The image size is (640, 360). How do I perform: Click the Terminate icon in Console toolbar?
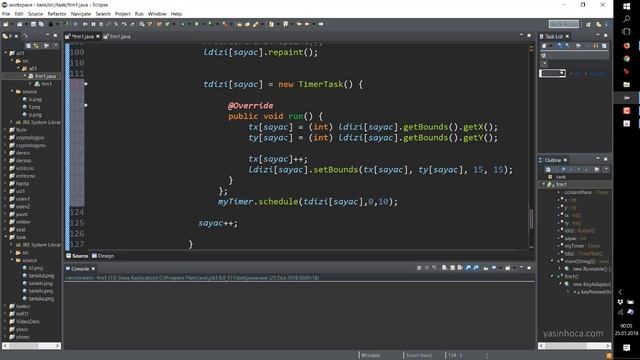419,268
